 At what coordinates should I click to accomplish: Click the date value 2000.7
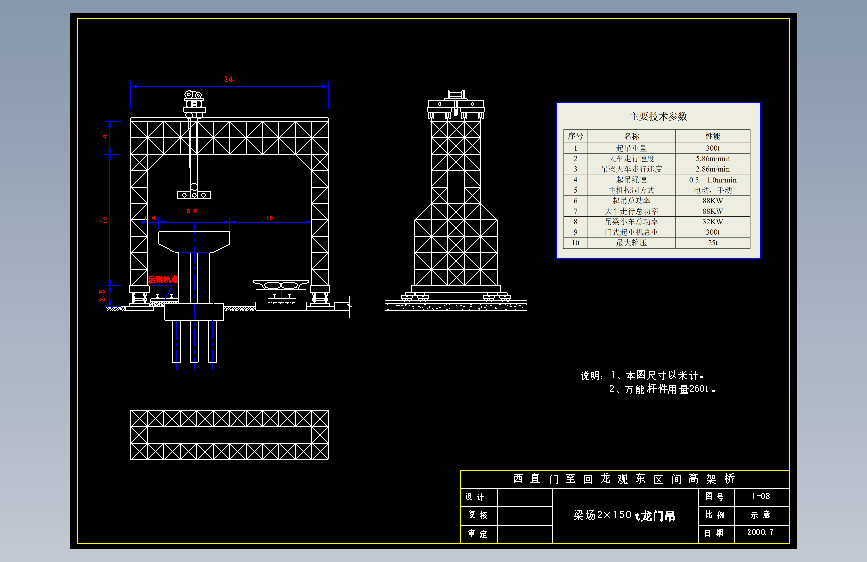[x=760, y=532]
